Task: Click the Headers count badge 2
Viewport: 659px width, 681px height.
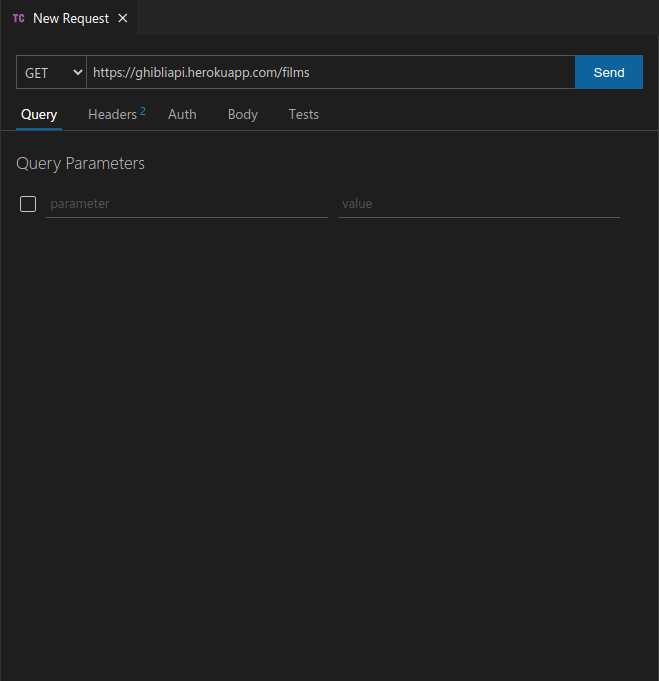Action: [143, 111]
